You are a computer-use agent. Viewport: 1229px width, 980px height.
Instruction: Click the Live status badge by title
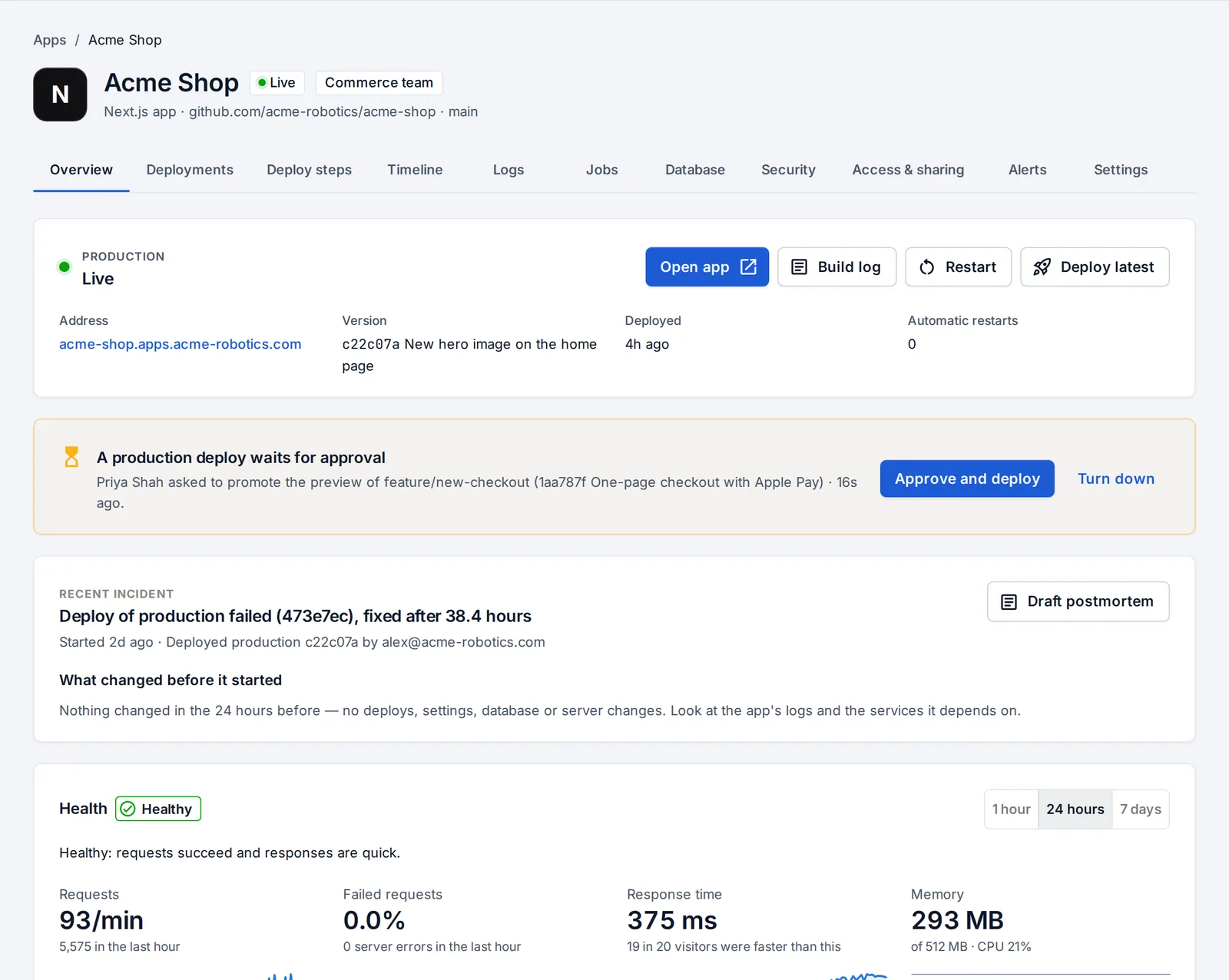tap(277, 82)
